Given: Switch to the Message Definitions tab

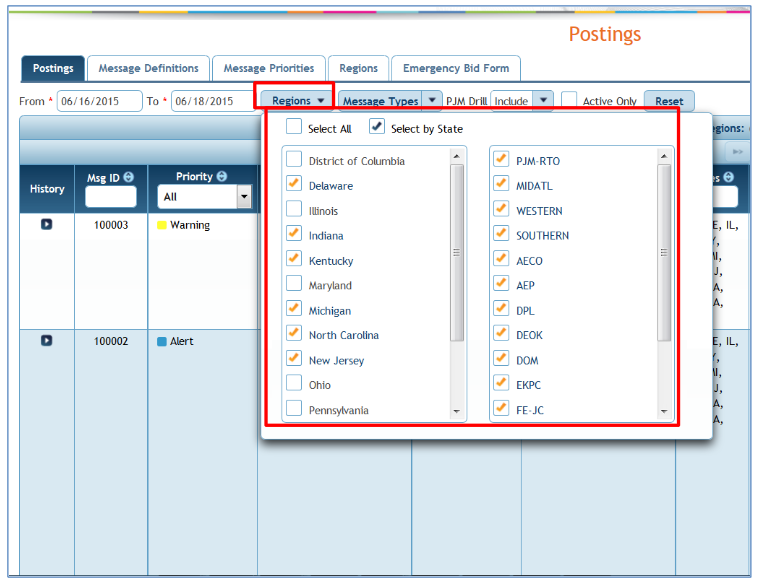Looking at the screenshot, I should coord(148,68).
